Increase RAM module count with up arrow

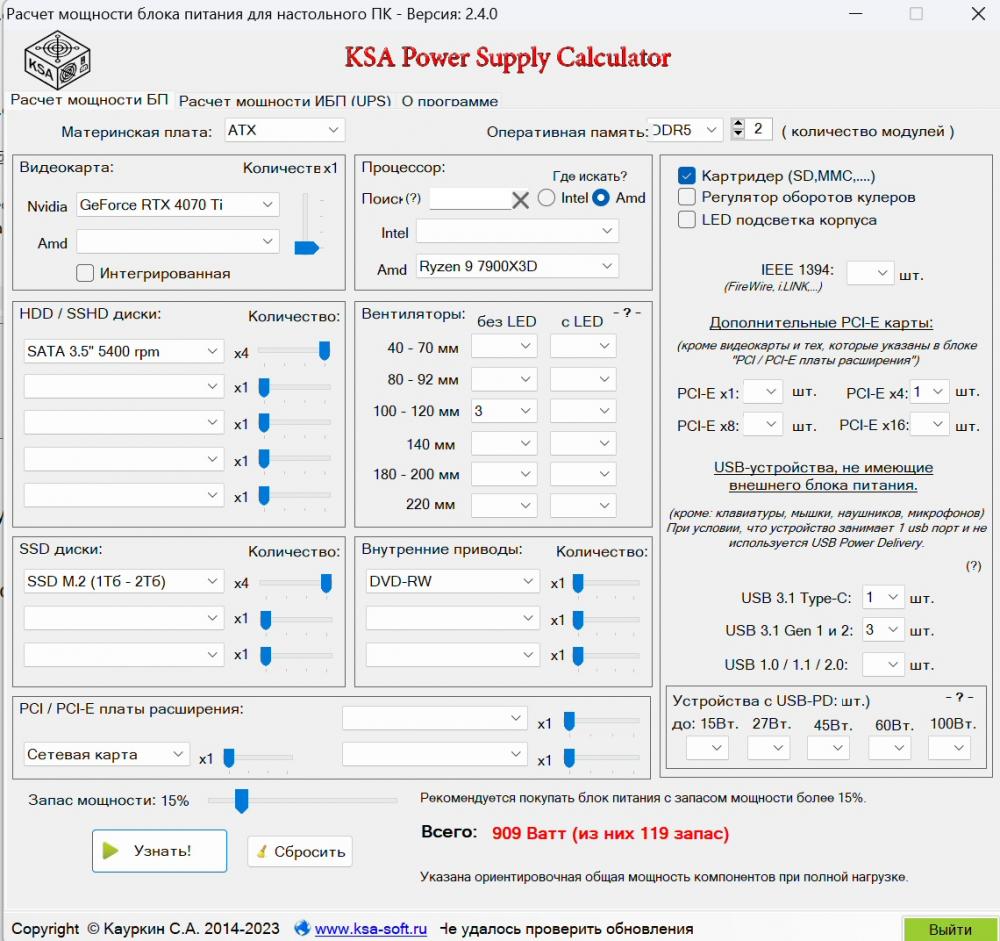[x=738, y=124]
